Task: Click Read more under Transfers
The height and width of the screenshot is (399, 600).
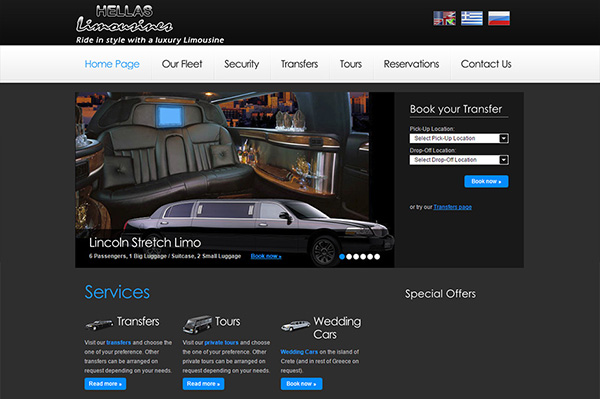Action: [105, 384]
